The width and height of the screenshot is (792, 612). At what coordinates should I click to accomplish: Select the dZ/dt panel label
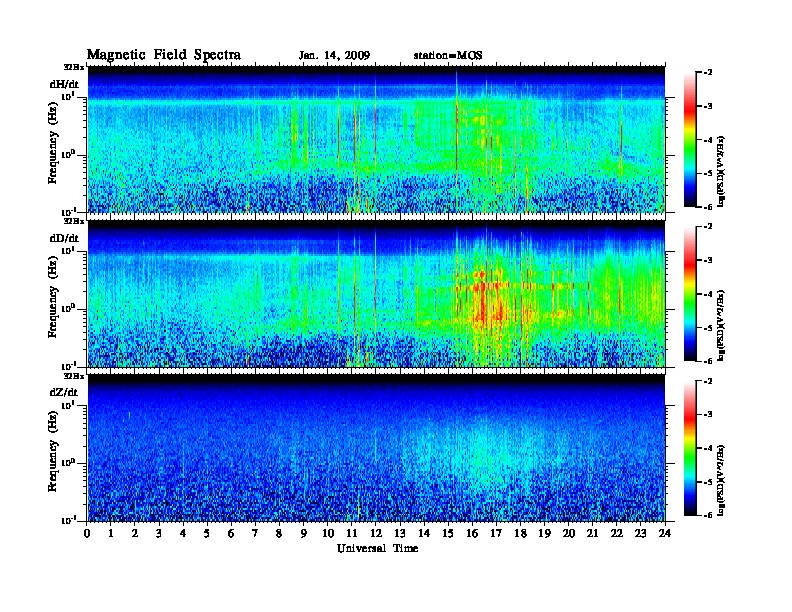64,392
